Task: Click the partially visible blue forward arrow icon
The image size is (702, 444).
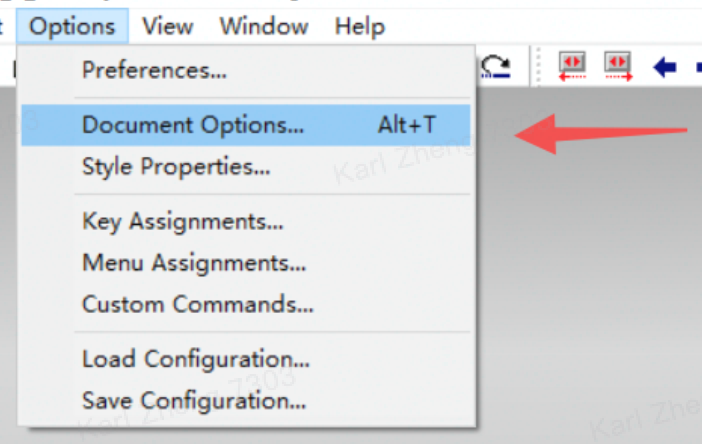Action: [699, 68]
